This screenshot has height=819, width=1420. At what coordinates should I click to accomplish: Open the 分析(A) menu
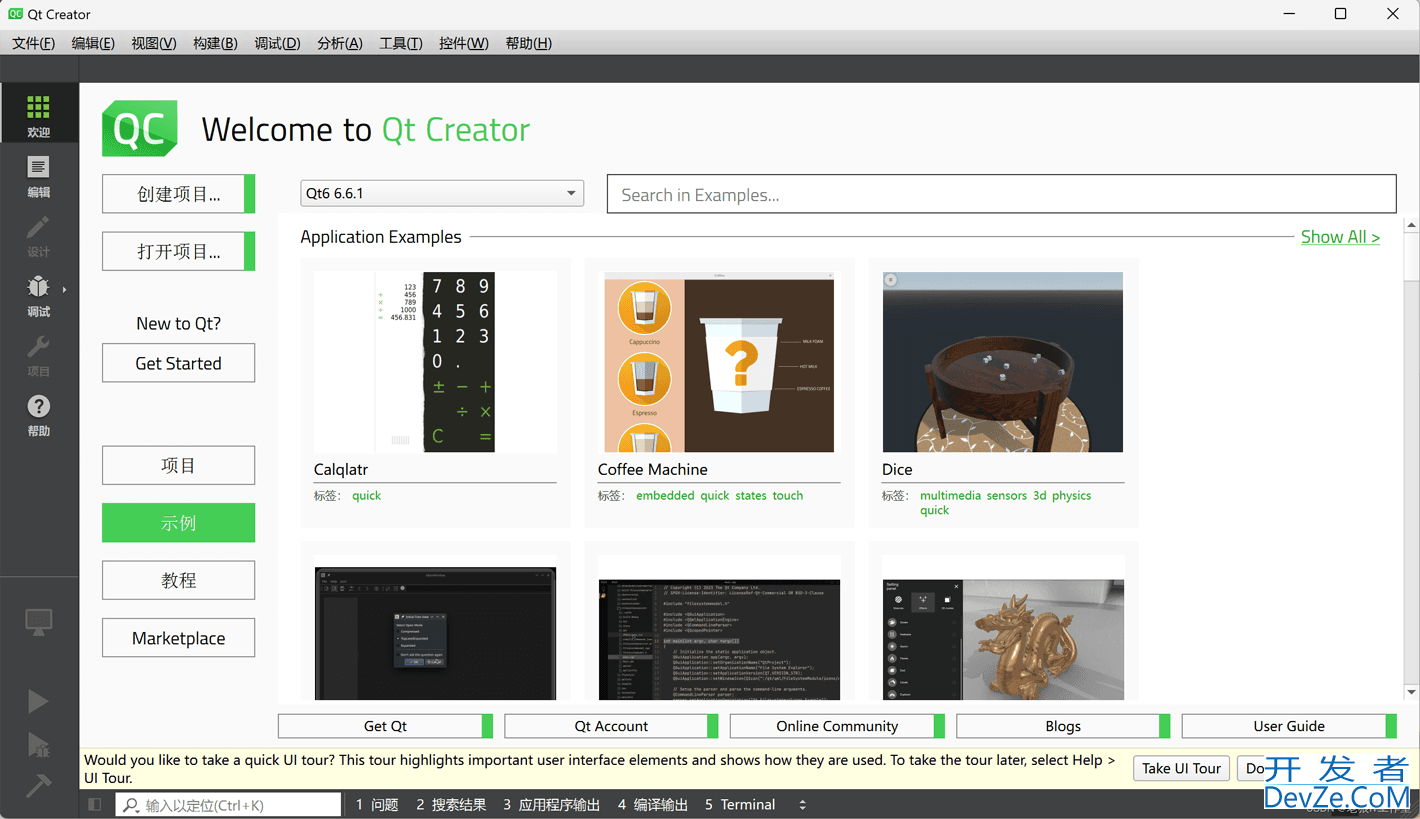coord(340,43)
